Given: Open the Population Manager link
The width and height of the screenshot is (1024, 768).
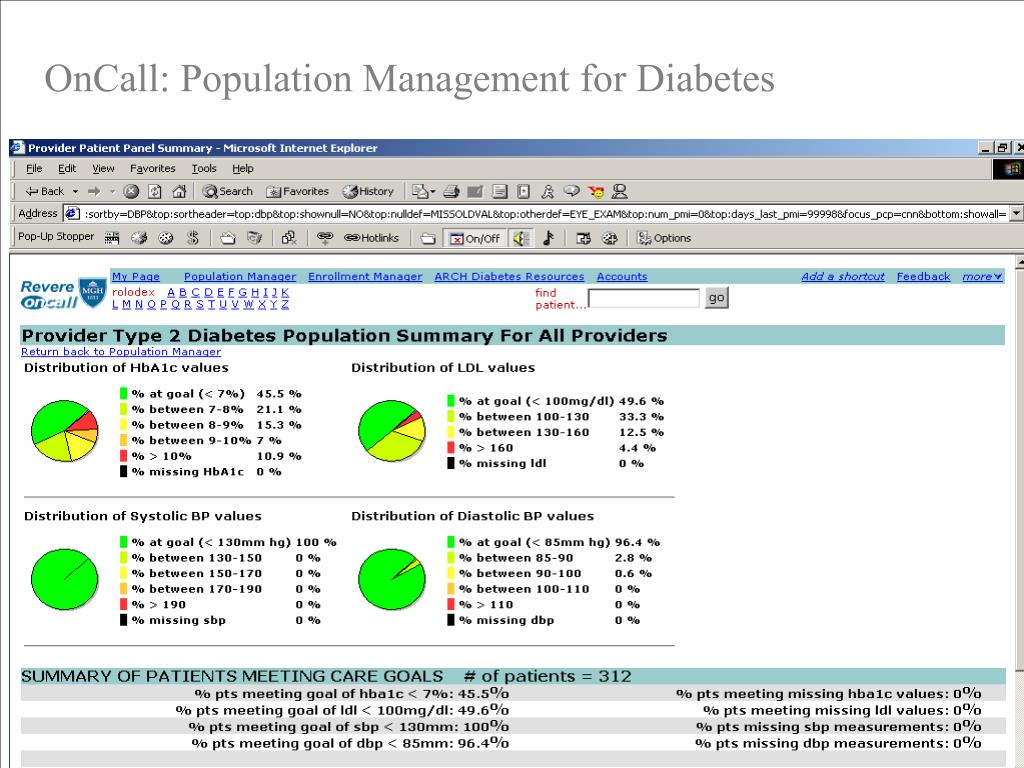Looking at the screenshot, I should coord(240,276).
